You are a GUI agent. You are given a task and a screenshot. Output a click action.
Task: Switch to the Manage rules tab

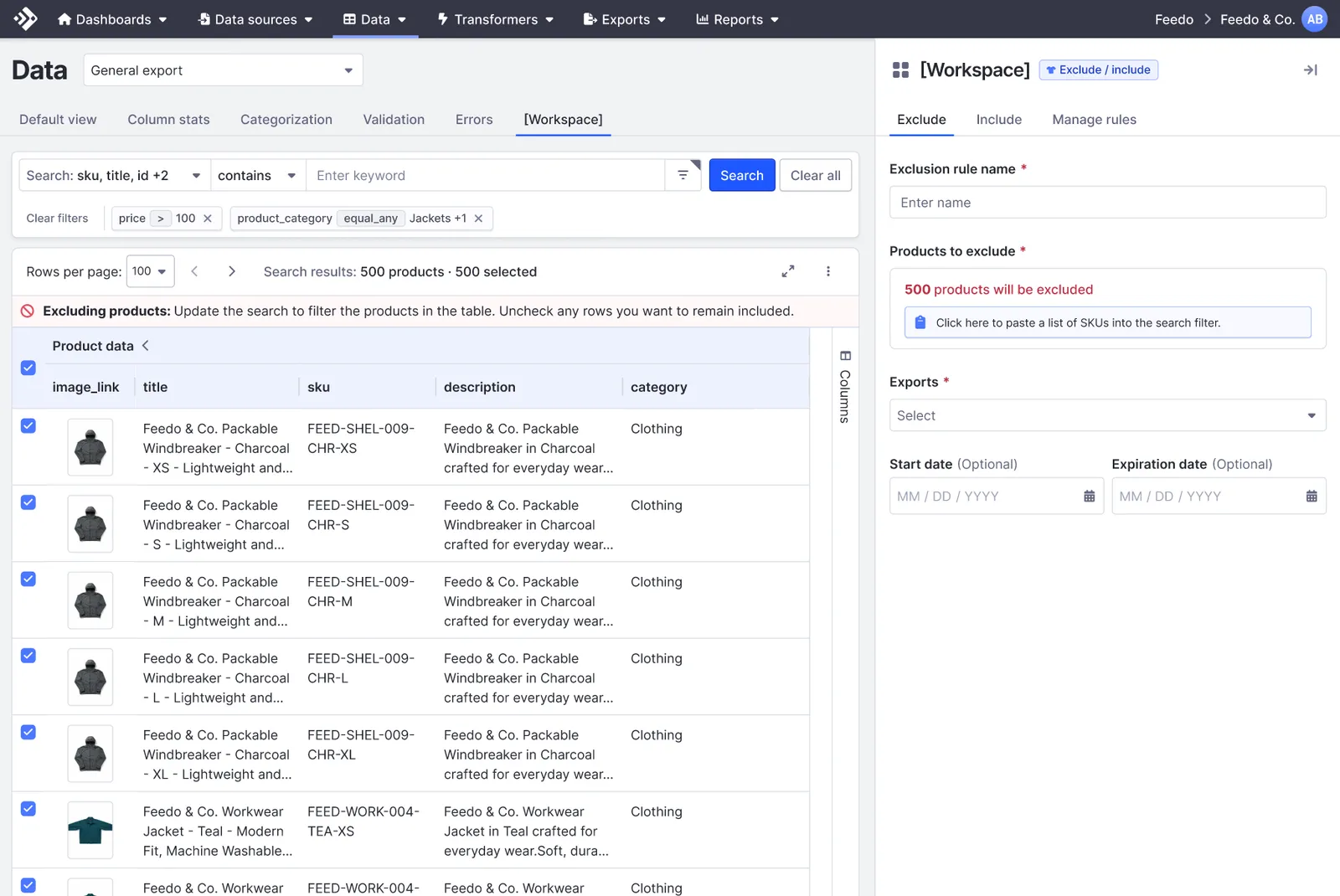1094,120
